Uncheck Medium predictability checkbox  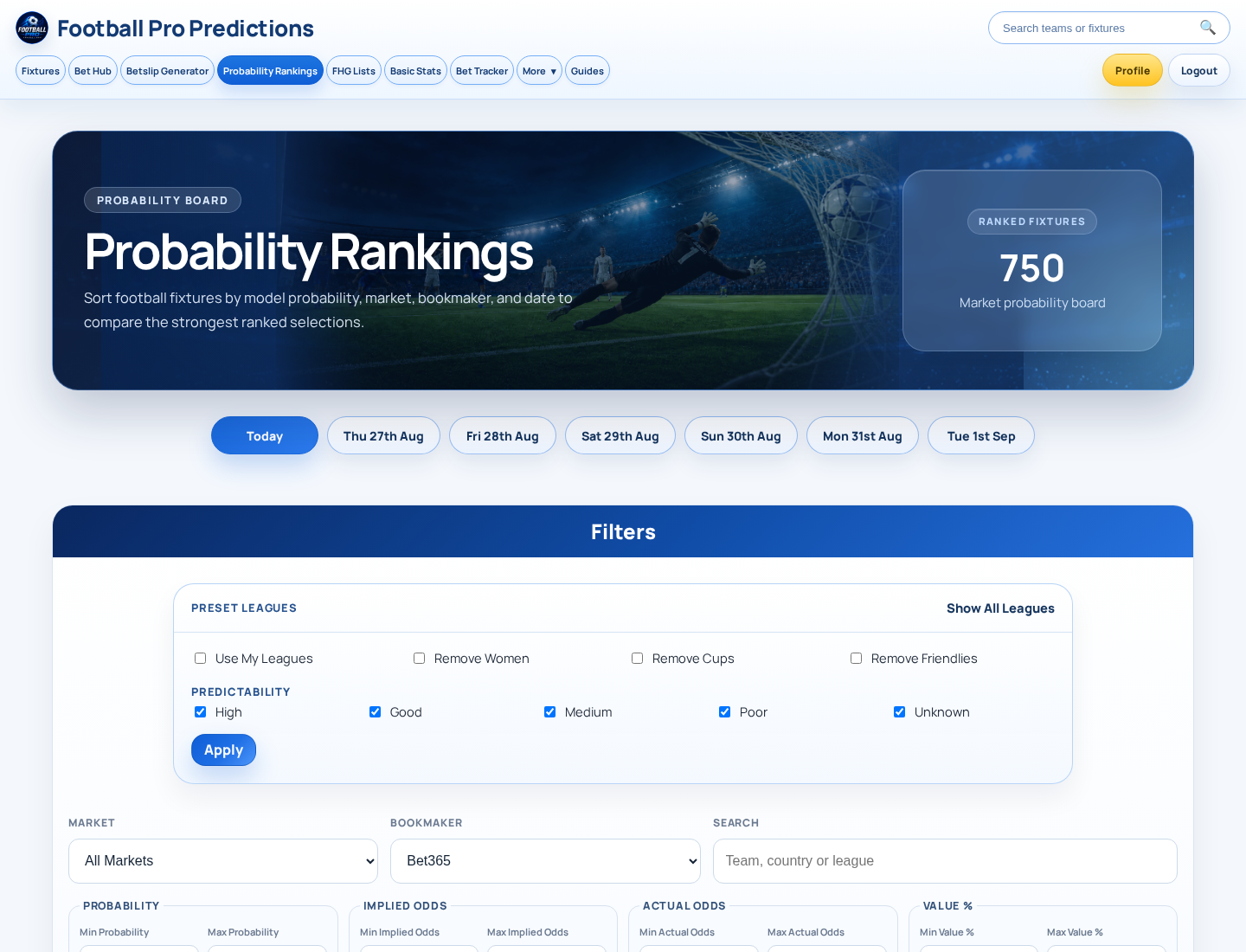tap(549, 712)
